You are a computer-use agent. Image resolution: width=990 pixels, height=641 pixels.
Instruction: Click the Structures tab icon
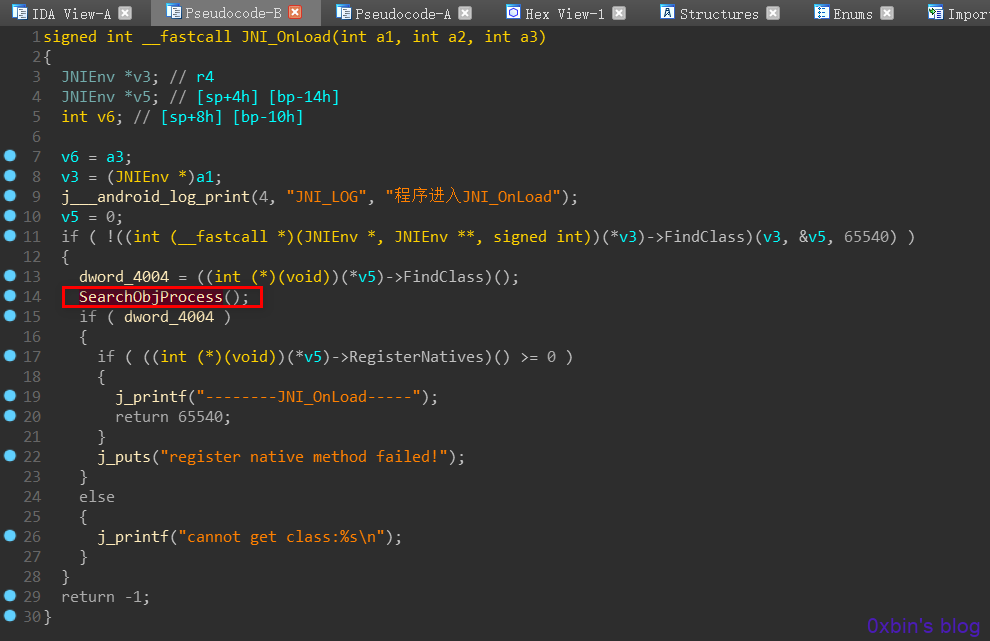tap(667, 12)
